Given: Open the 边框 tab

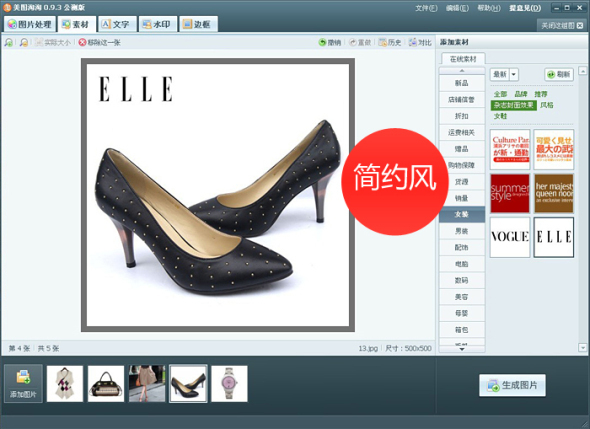Looking at the screenshot, I should pyautogui.click(x=198, y=24).
